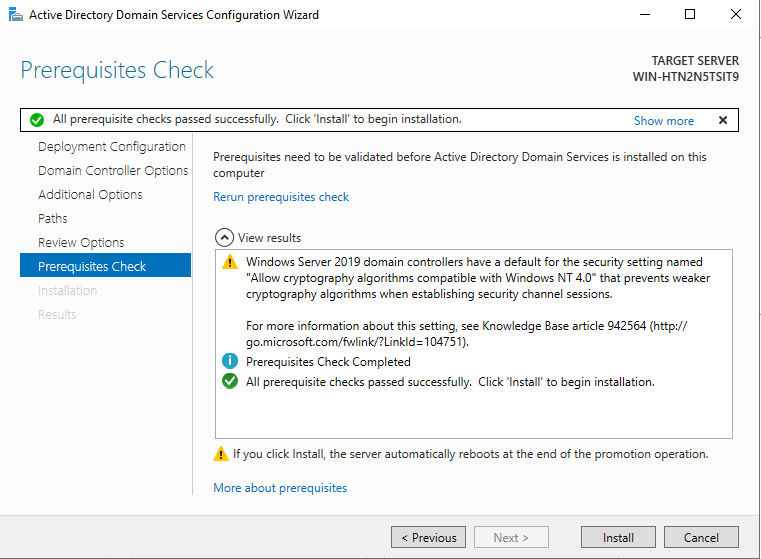Screen dimensions: 761x559
Task: Click the yellow warning icon in results
Action: coord(230,262)
